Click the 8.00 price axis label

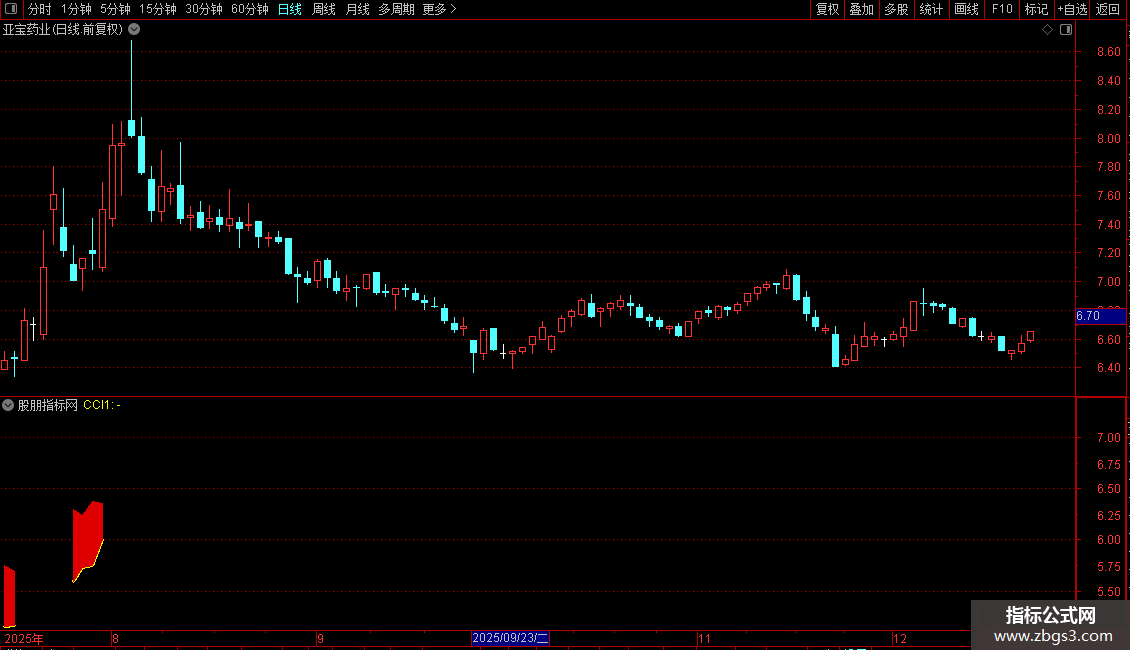click(1108, 138)
